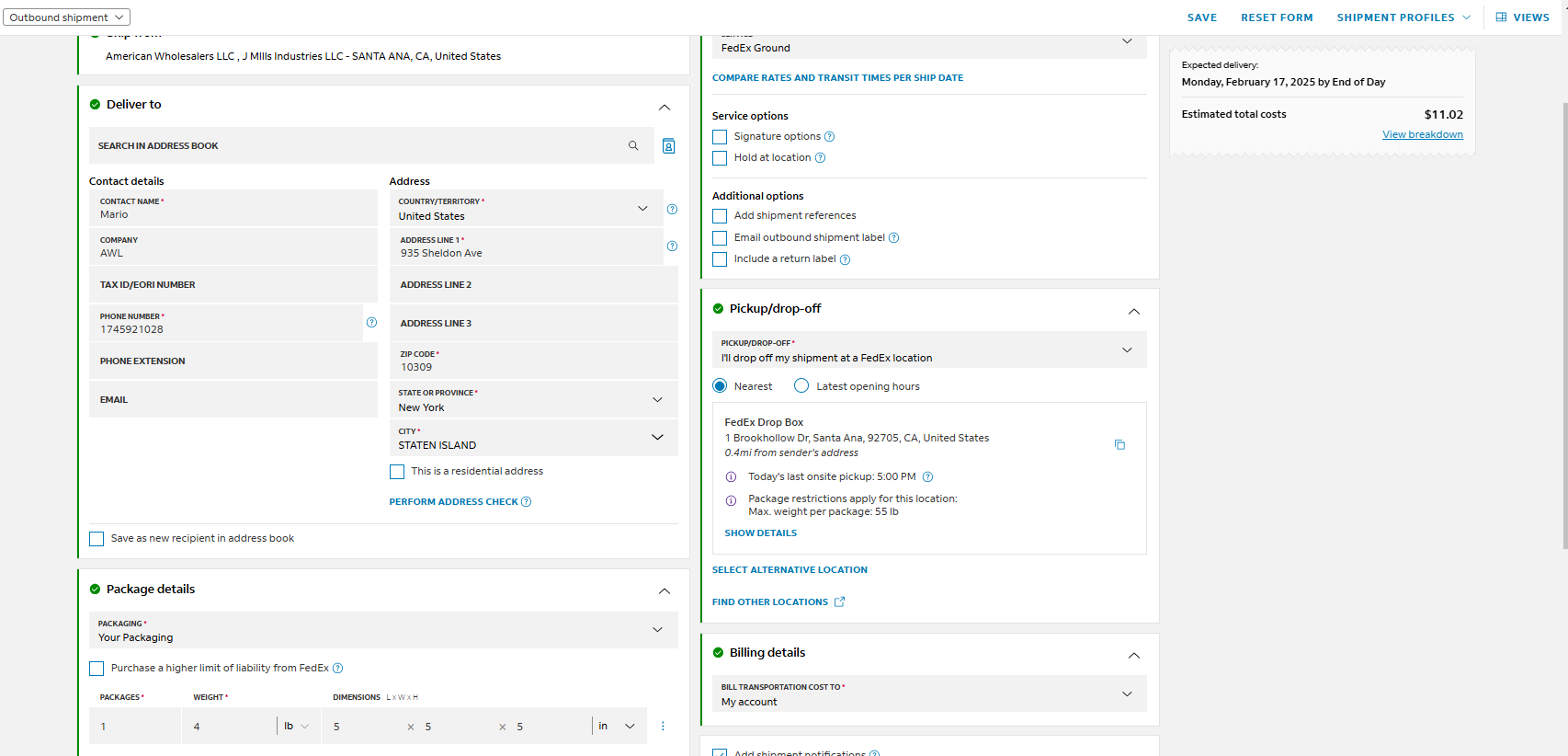Click help icon next to Perform Address Check
Screen dimensions: 1568x756
pos(527,502)
